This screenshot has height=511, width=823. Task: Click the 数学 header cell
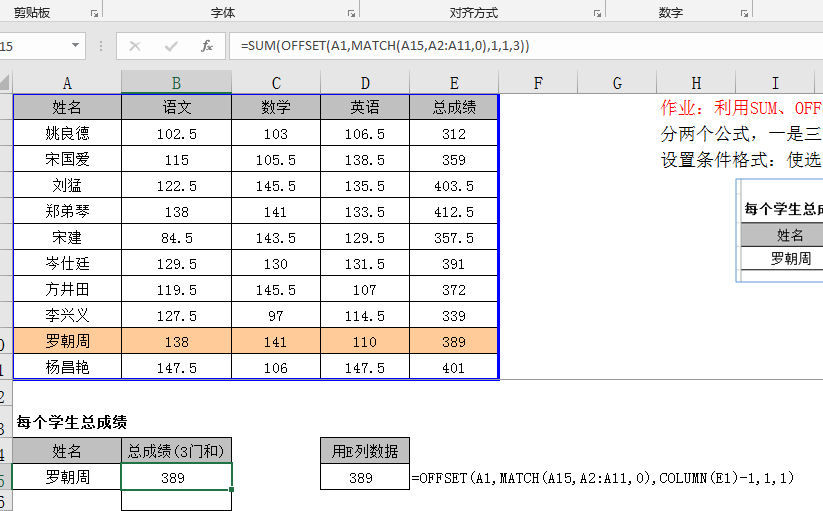click(276, 107)
